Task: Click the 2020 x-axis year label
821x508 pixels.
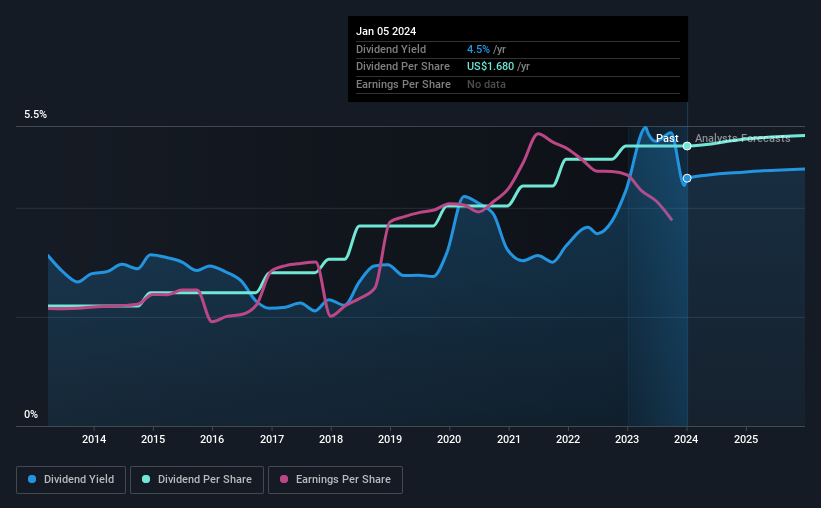Action: point(449,439)
